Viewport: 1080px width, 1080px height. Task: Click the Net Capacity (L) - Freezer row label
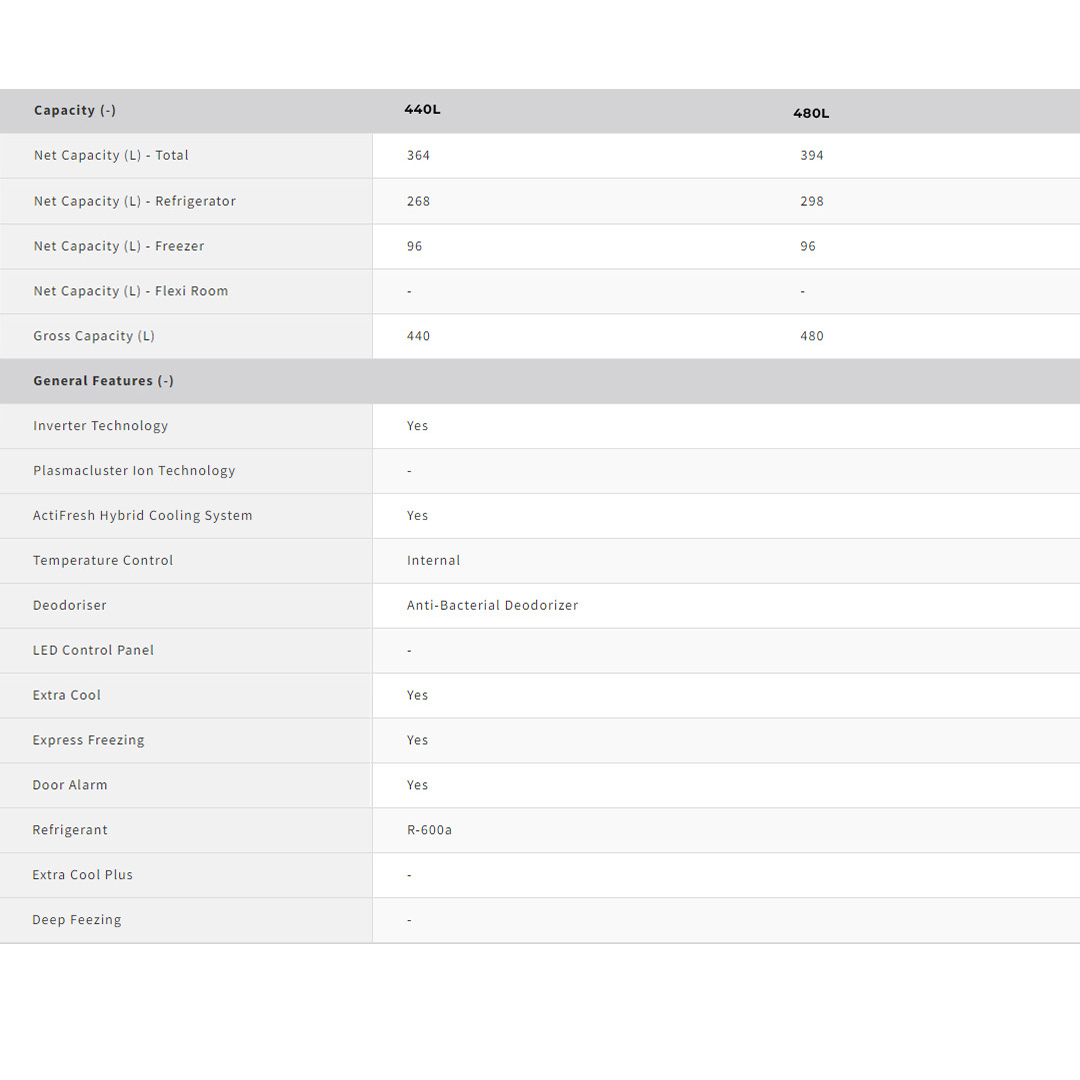[x=119, y=246]
